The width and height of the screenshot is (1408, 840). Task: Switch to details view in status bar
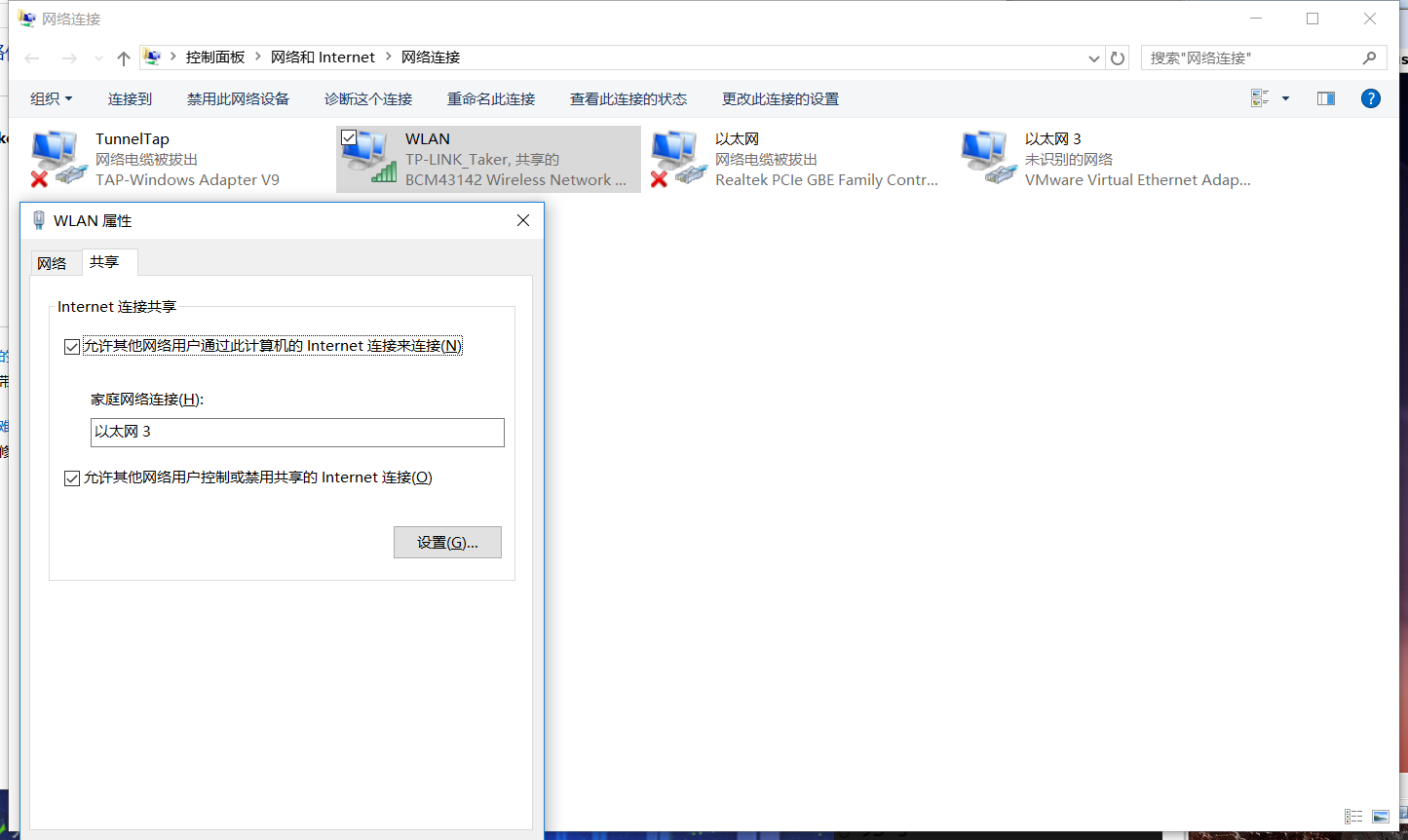(x=1353, y=817)
